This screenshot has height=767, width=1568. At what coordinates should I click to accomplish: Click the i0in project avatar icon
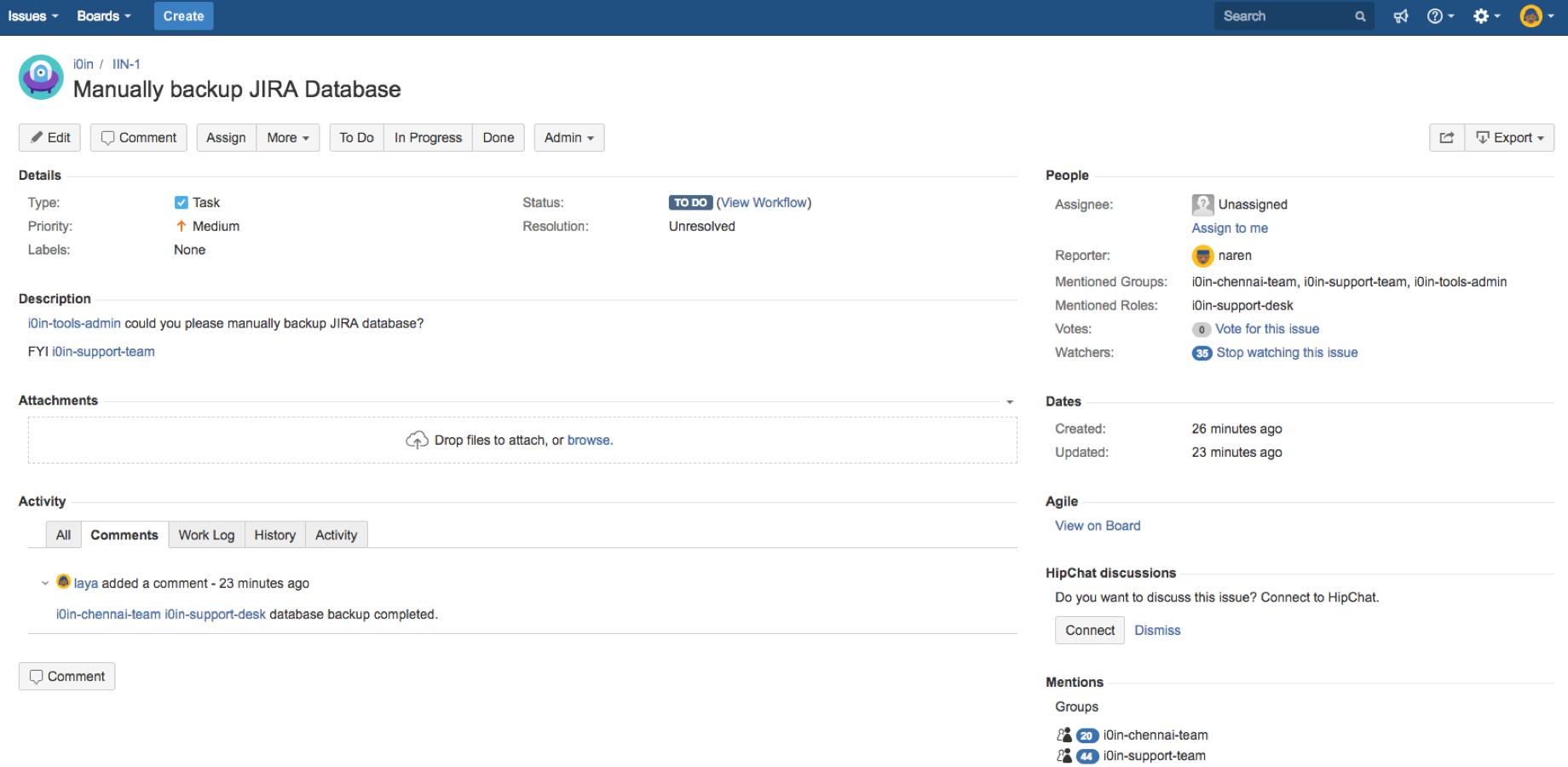[41, 78]
